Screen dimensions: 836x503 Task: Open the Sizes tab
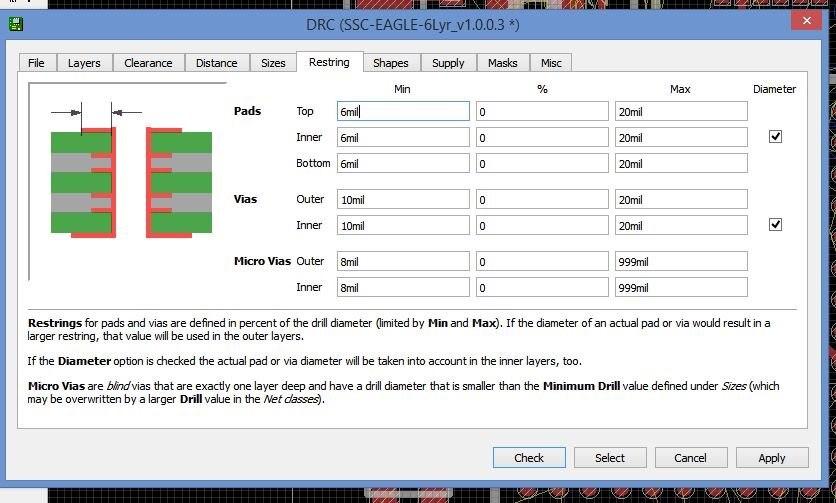(x=273, y=63)
